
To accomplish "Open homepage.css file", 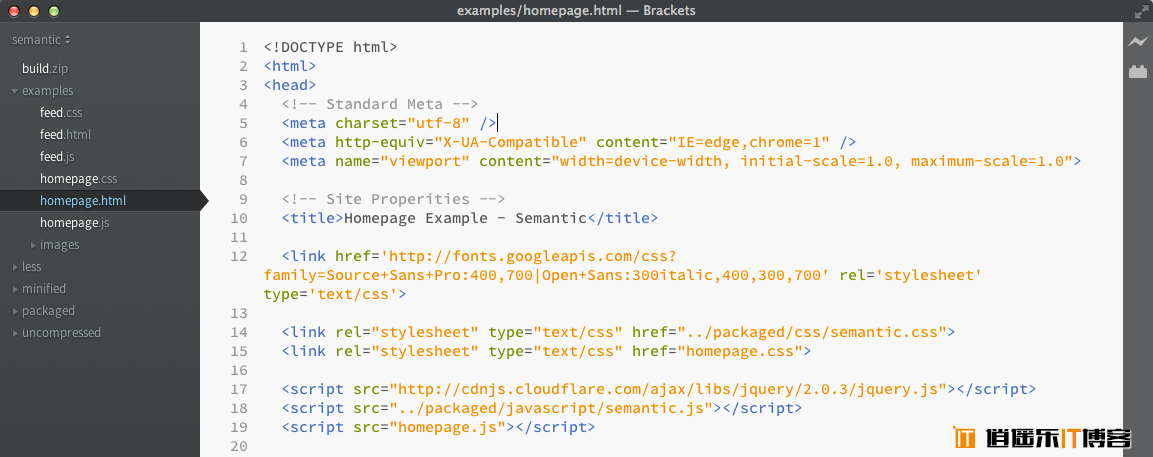I will pyautogui.click(x=79, y=179).
